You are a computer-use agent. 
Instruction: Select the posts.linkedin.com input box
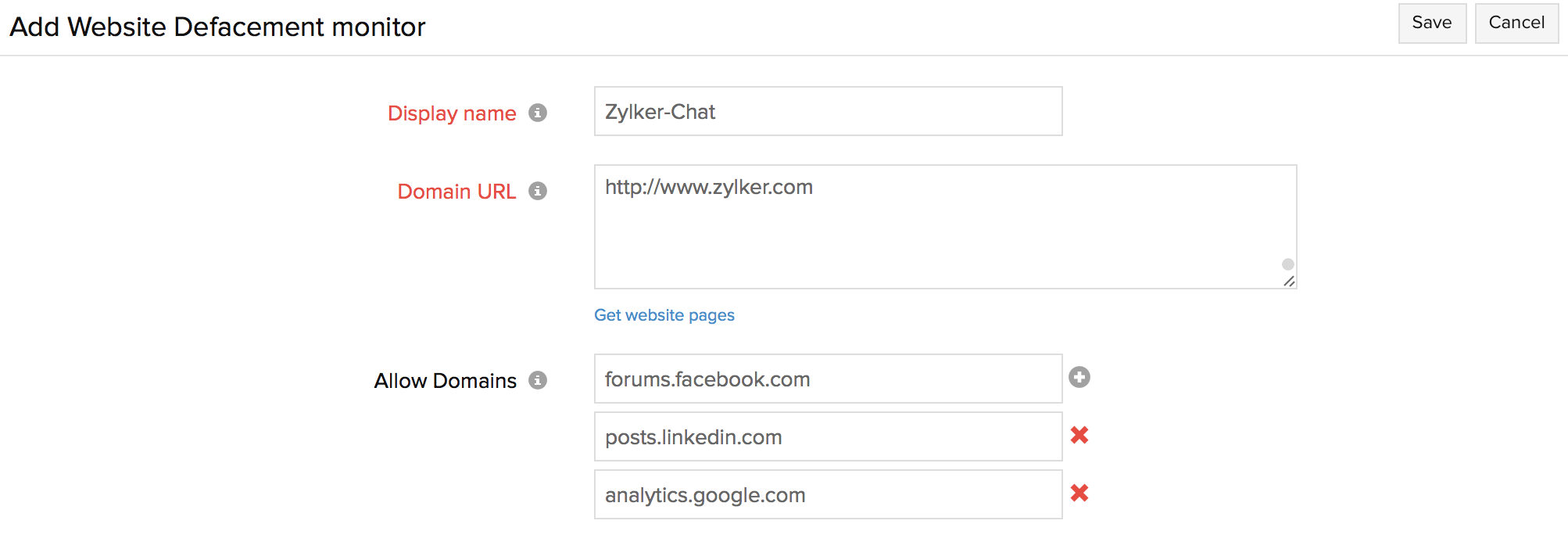828,437
